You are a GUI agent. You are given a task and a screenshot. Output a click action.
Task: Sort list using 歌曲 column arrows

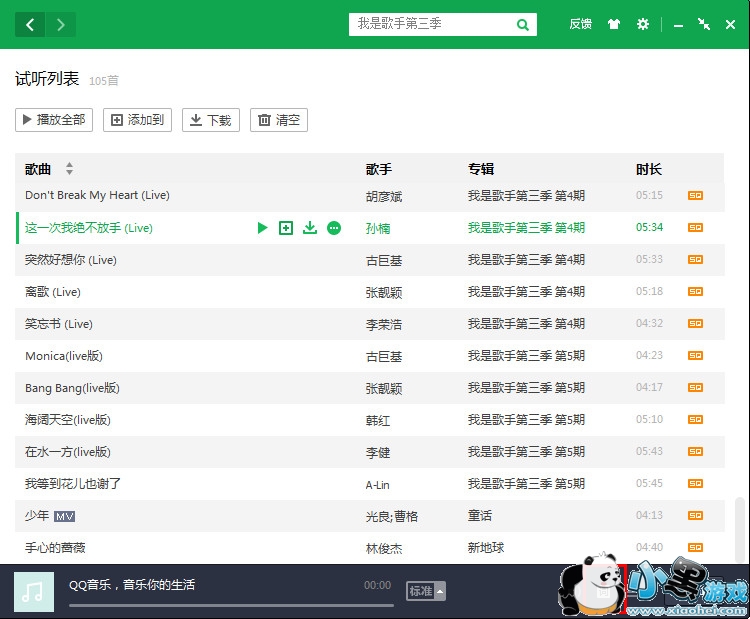(69, 169)
